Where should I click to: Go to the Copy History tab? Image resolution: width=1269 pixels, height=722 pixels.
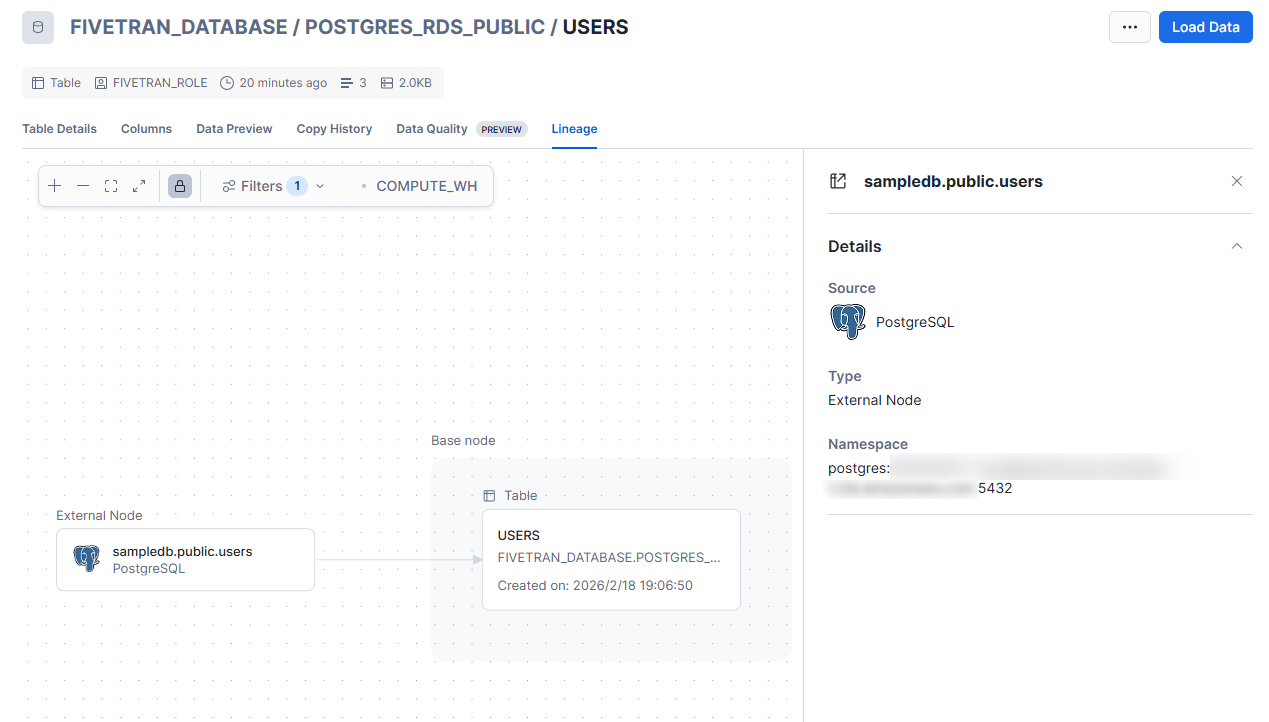[x=334, y=129]
